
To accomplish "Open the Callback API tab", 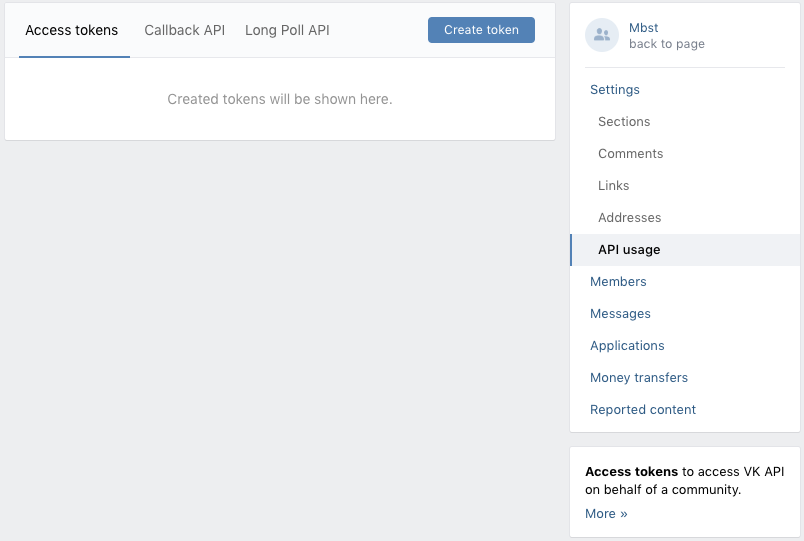I will click(x=185, y=30).
